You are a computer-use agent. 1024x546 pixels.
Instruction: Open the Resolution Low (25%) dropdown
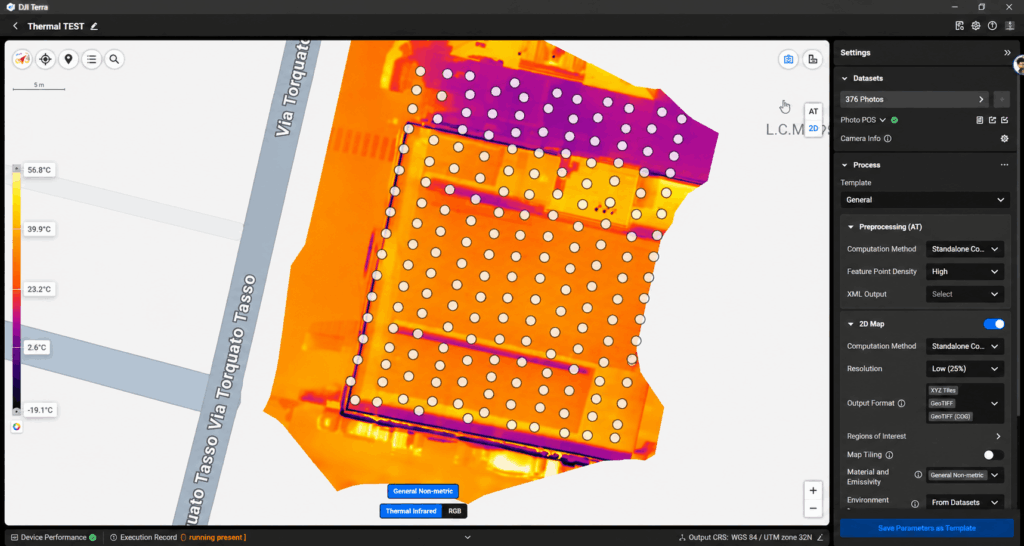[x=965, y=369]
